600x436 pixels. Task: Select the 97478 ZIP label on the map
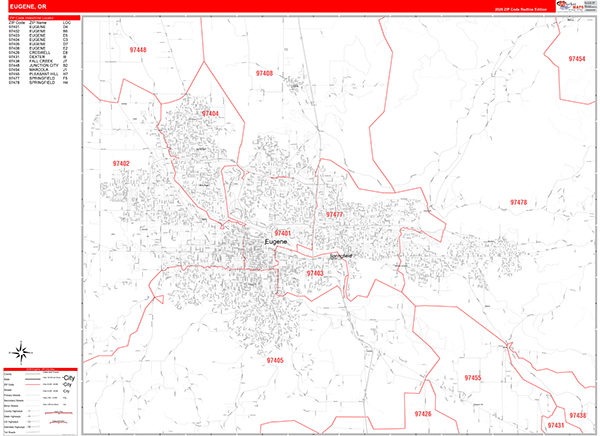pyautogui.click(x=518, y=202)
